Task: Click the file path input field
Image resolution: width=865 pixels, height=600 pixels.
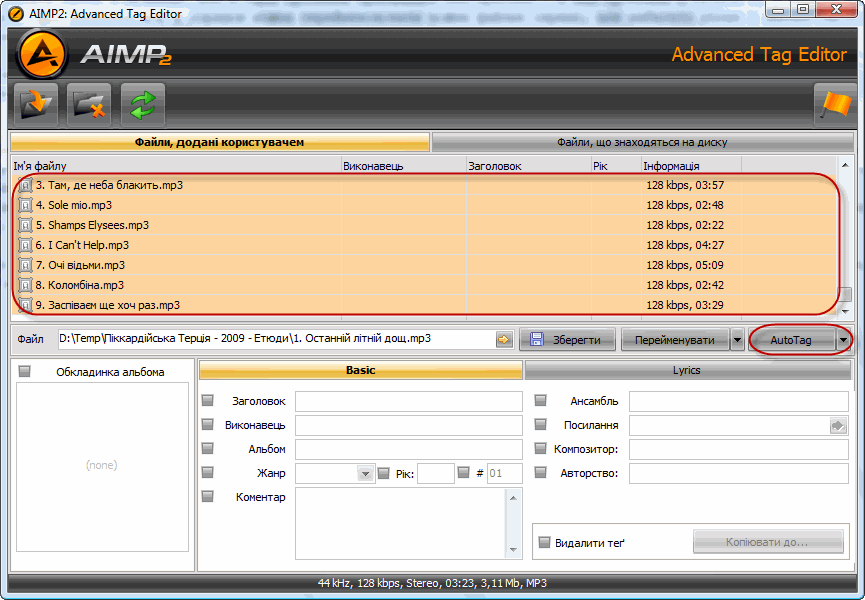Action: click(276, 339)
